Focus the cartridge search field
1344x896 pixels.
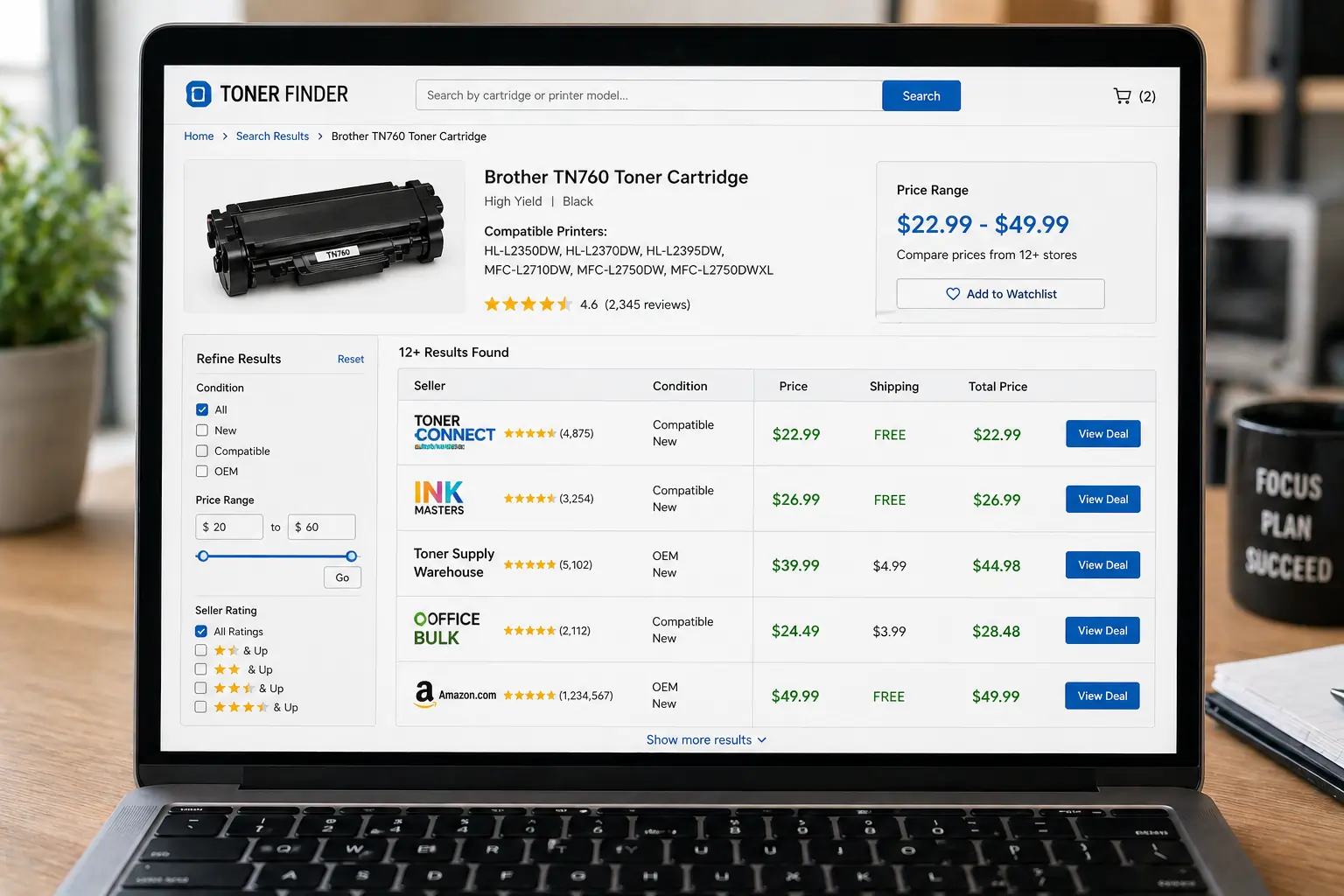pyautogui.click(x=648, y=95)
